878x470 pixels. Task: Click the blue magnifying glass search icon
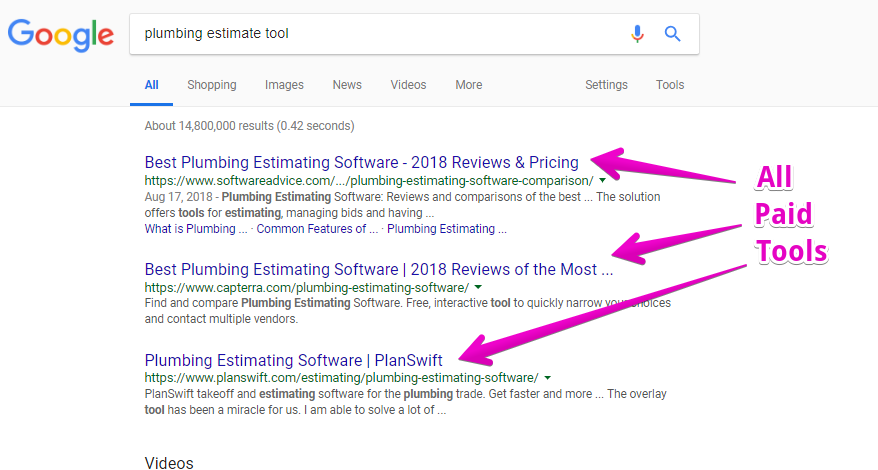672,34
